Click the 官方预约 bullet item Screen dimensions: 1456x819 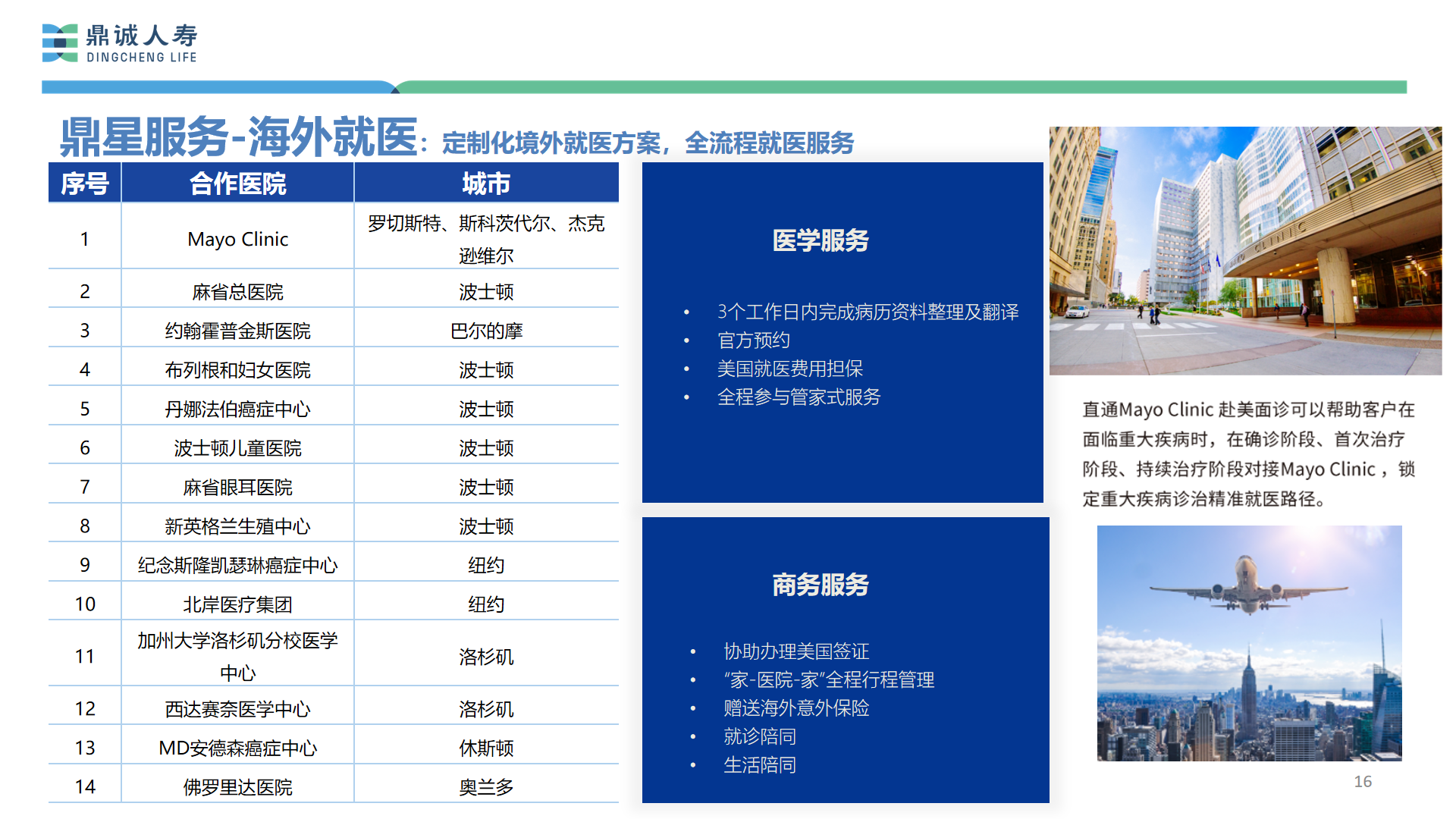(754, 340)
